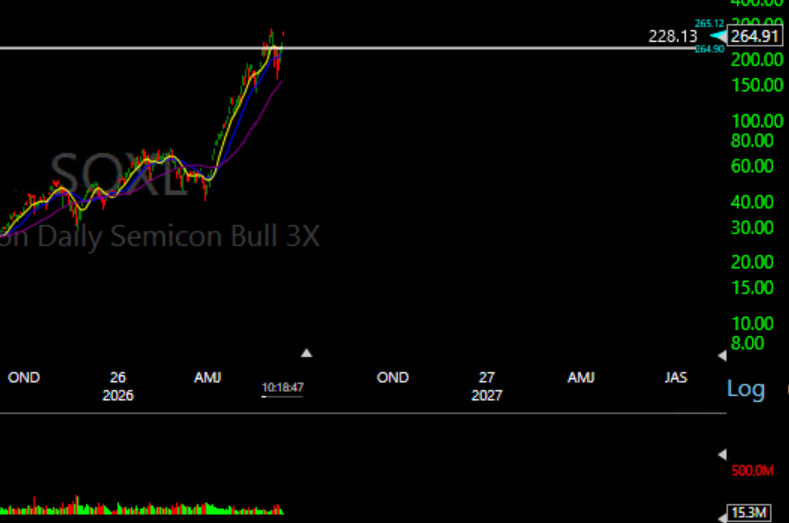789x523 pixels.
Task: Click the cyan arrow price marker
Action: tap(718, 36)
